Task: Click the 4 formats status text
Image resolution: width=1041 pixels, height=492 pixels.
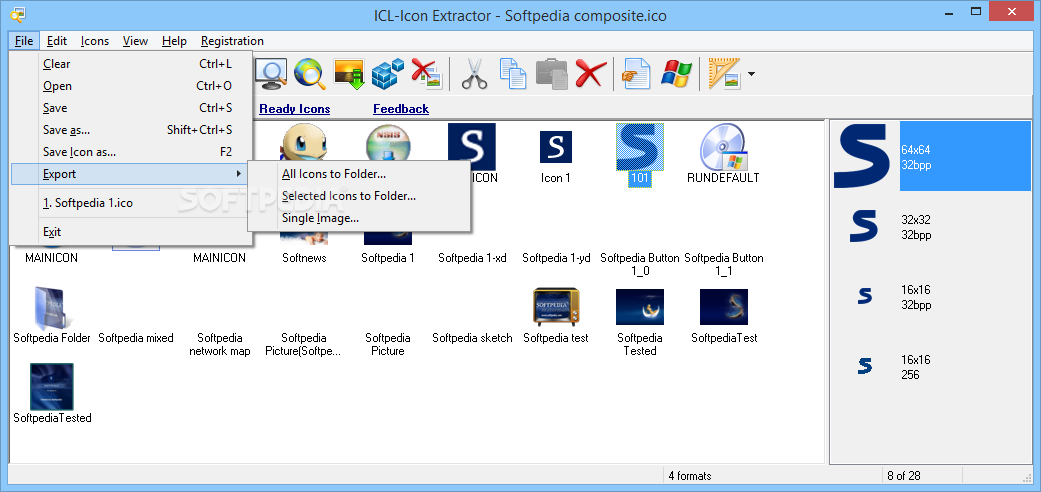Action: tap(690, 475)
